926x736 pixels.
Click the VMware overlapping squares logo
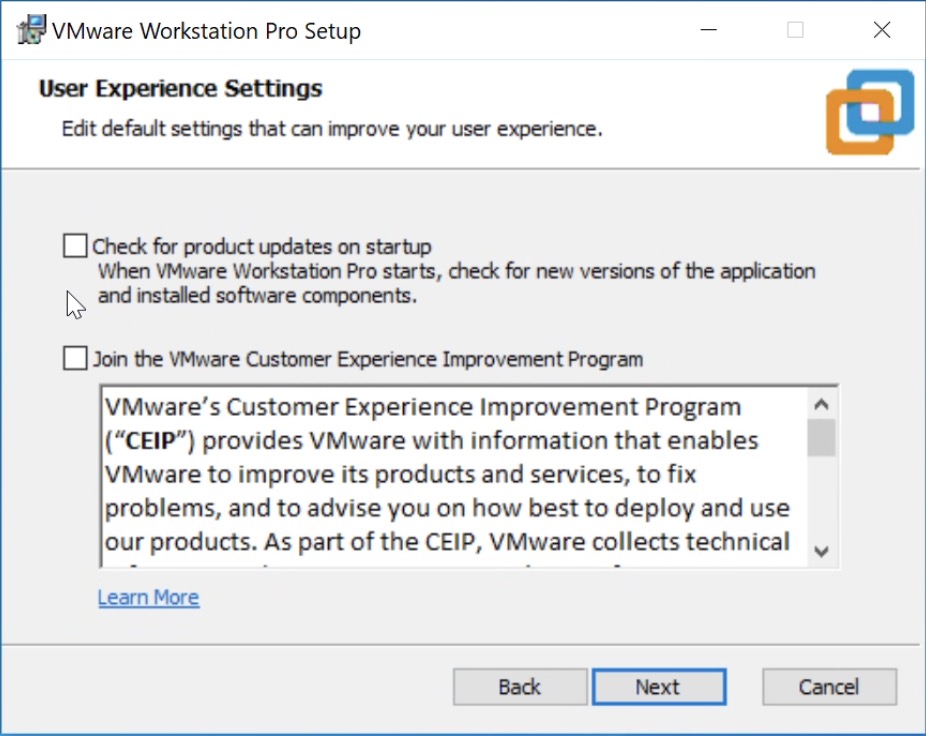(870, 111)
